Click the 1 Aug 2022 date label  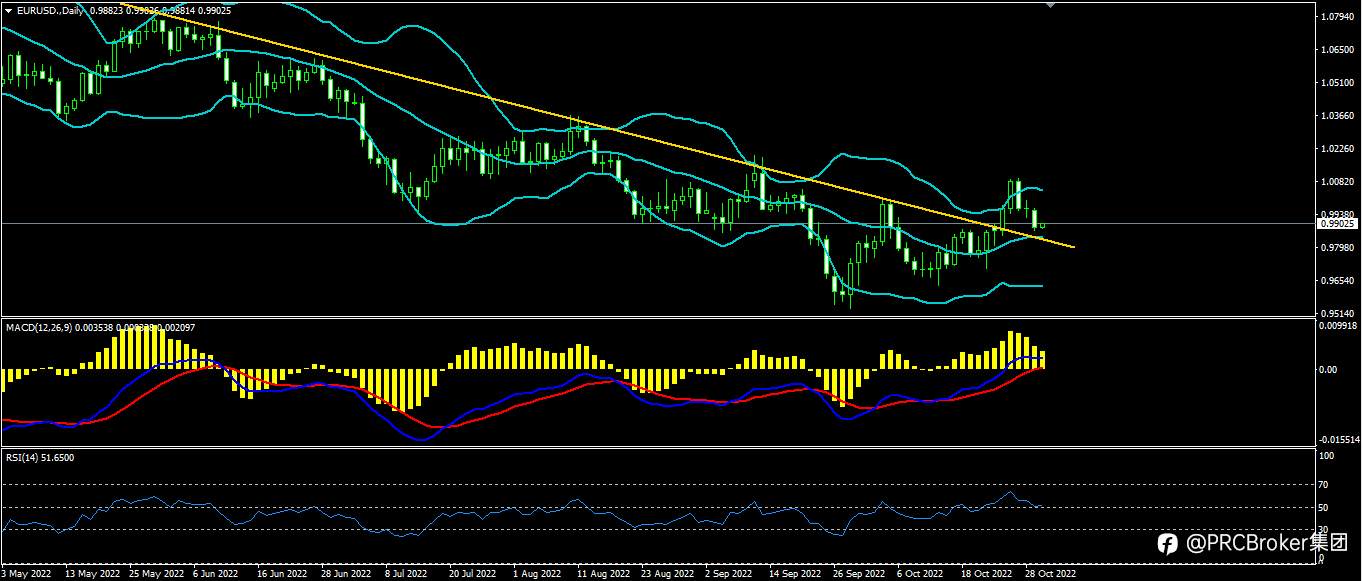pos(538,574)
